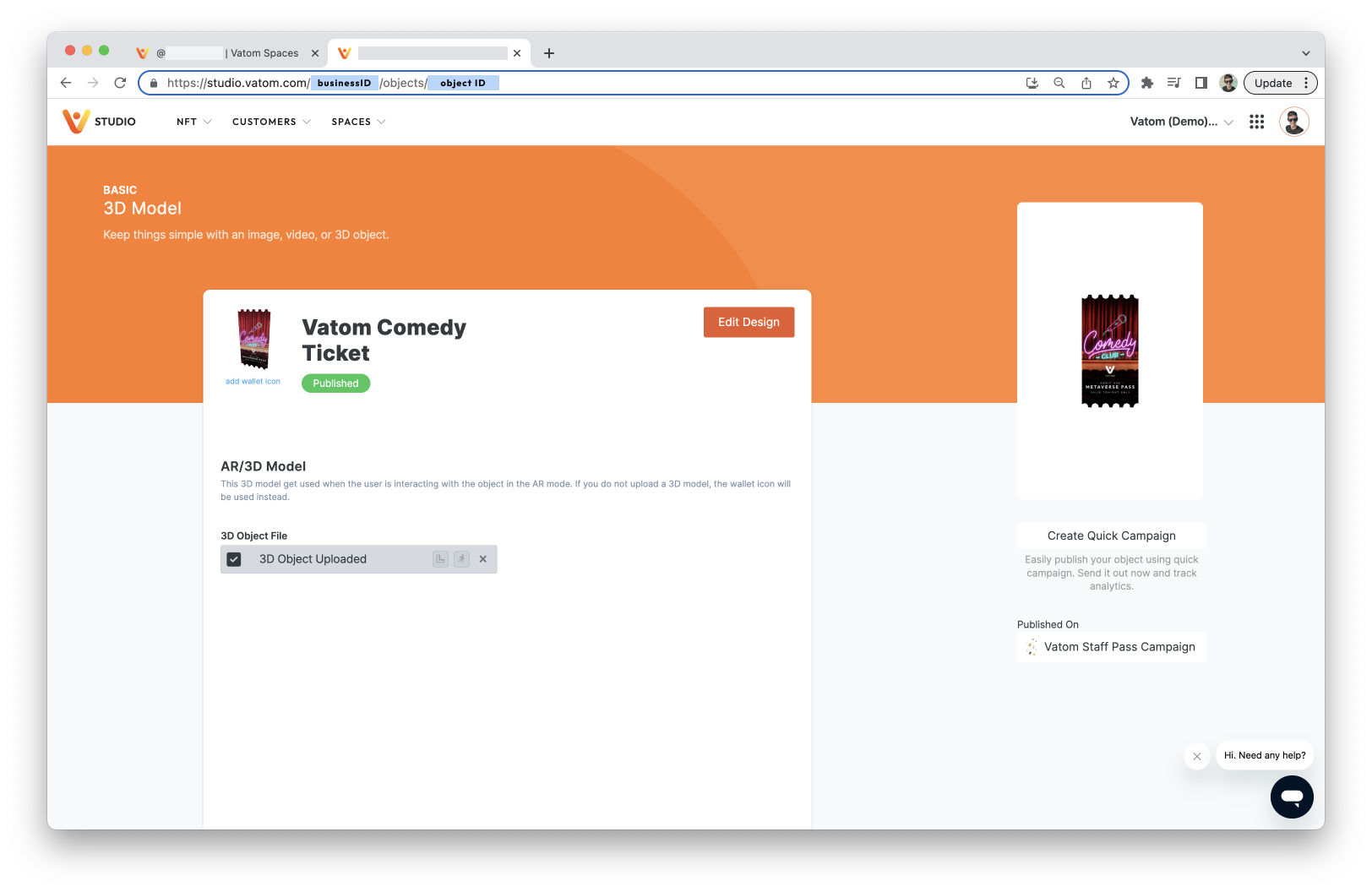Open a new browser tab
The image size is (1372, 892).
549,53
